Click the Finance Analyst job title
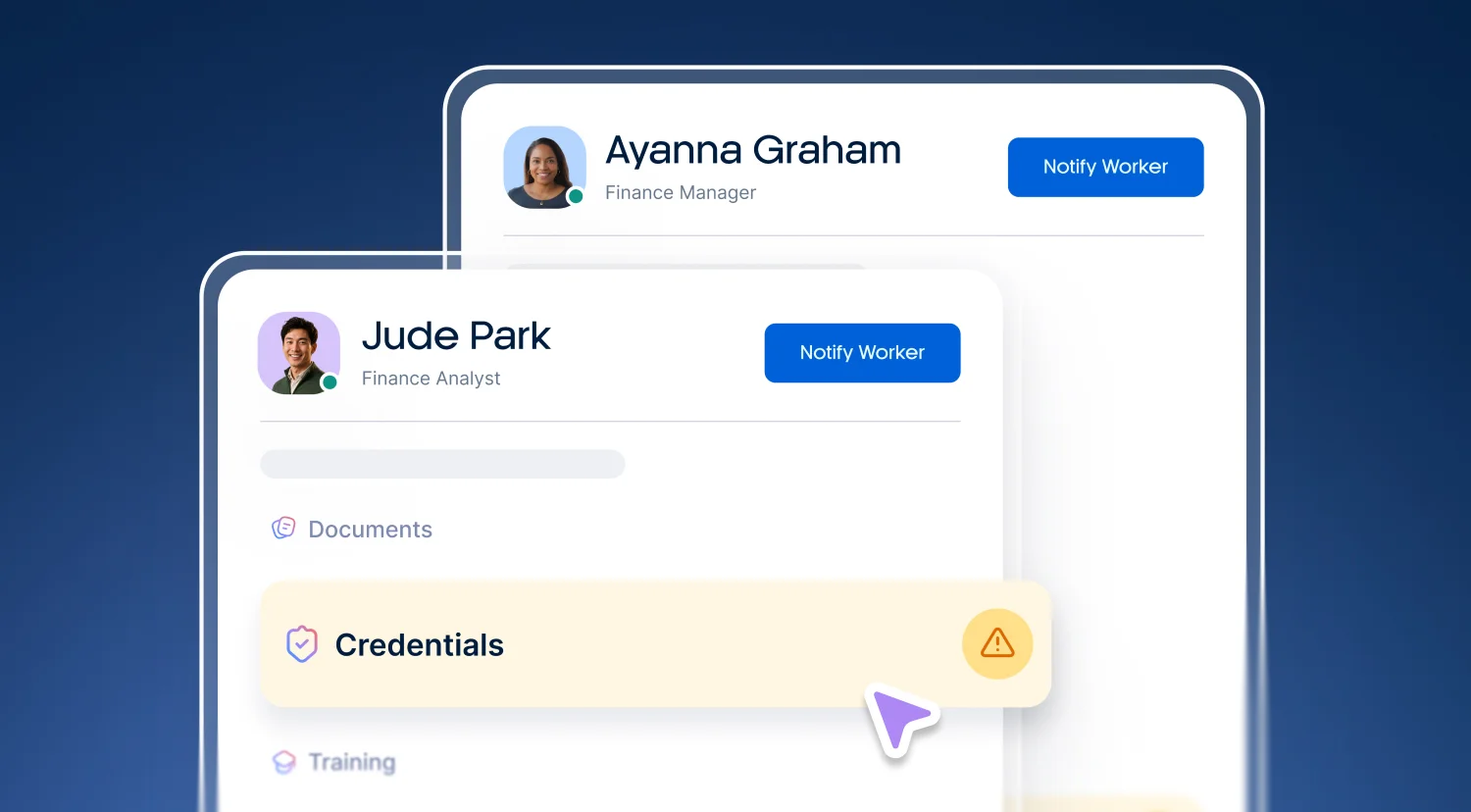 (431, 379)
